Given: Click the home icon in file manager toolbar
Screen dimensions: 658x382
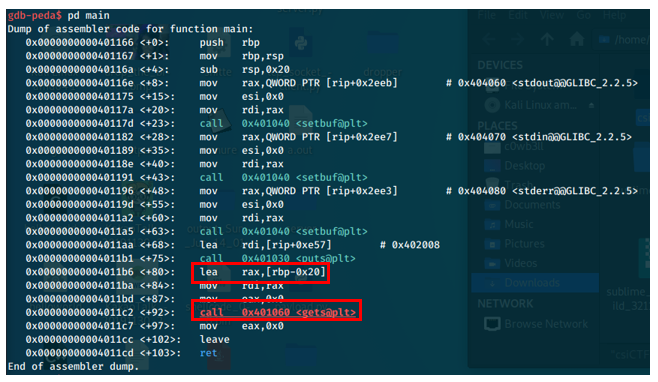Looking at the screenshot, I should [577, 39].
